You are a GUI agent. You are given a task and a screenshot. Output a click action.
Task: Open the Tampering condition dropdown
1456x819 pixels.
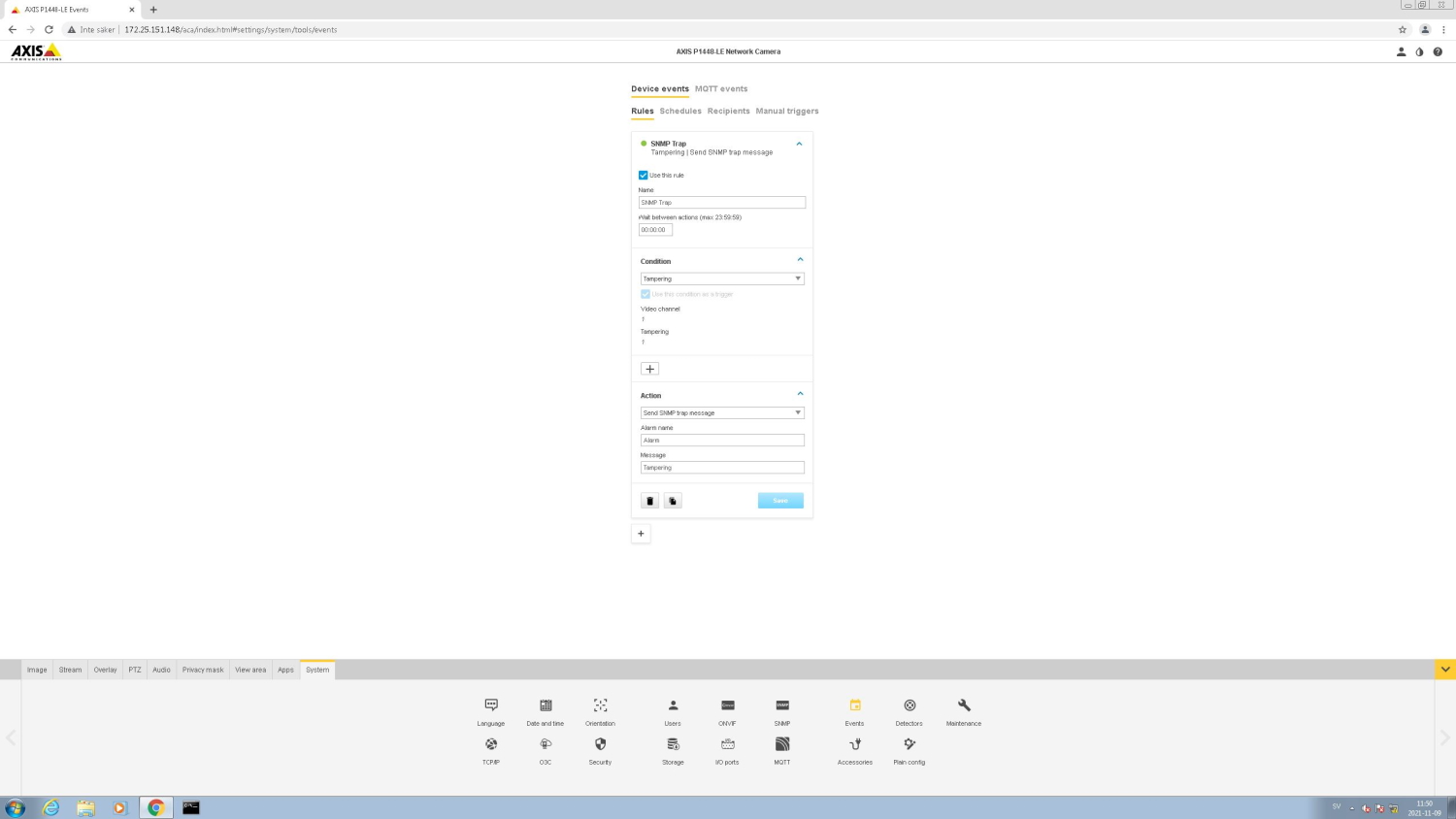[722, 278]
